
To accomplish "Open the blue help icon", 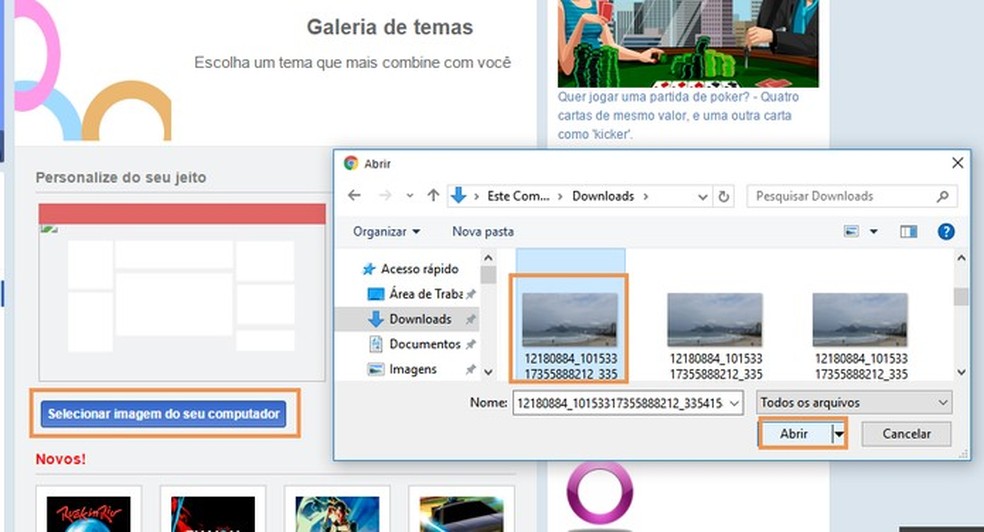I will pos(946,231).
